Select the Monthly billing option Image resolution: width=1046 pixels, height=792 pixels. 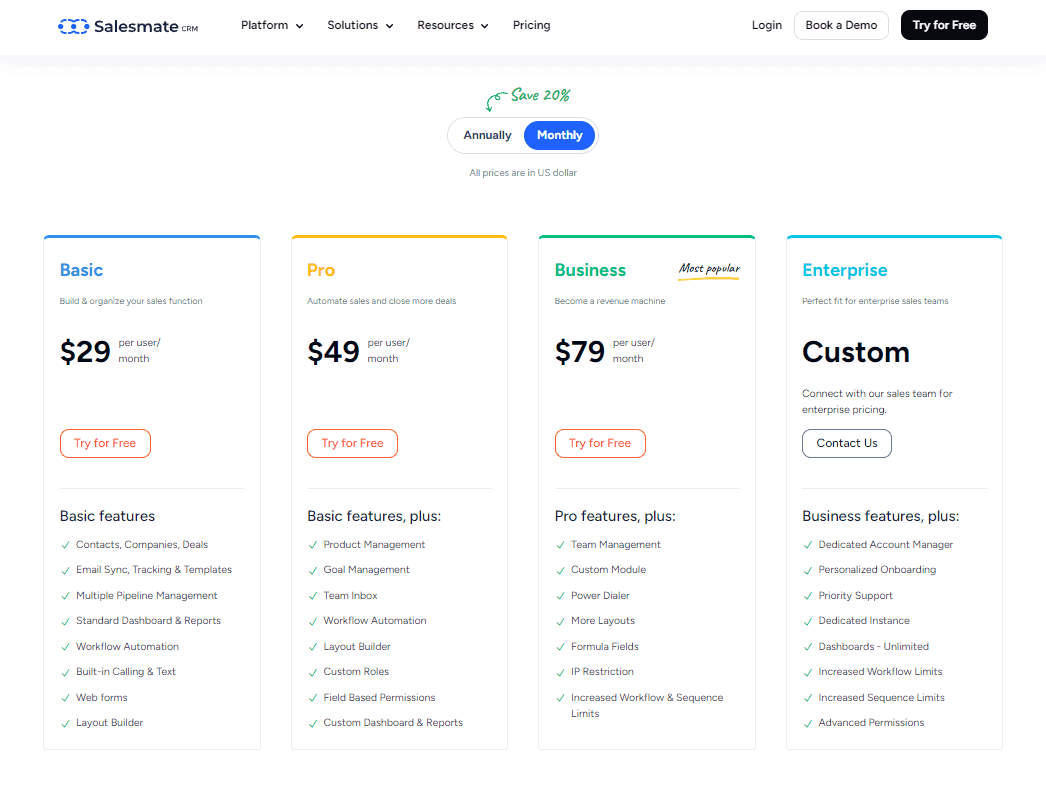(x=558, y=134)
